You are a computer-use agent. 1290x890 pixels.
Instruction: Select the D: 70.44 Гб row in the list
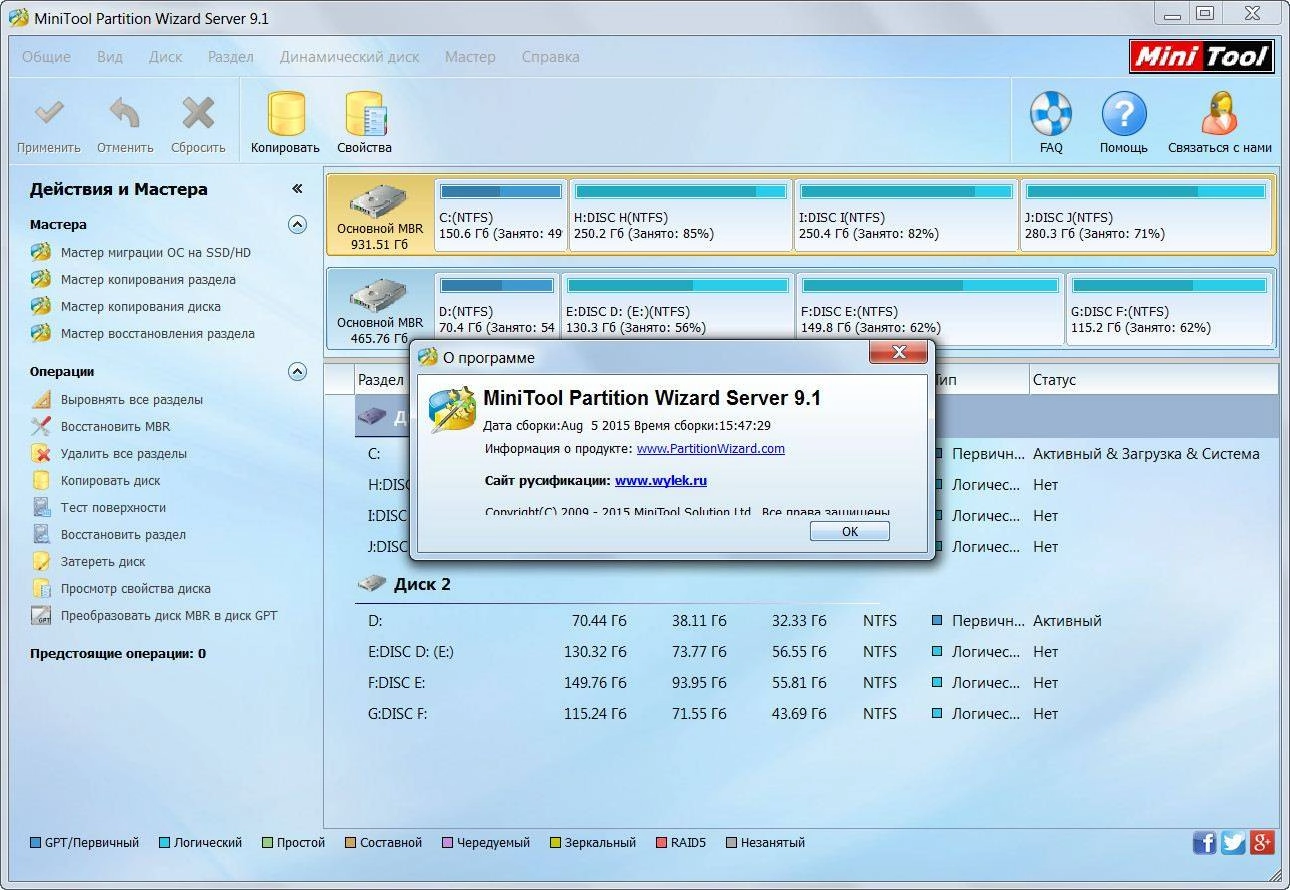[x=816, y=621]
